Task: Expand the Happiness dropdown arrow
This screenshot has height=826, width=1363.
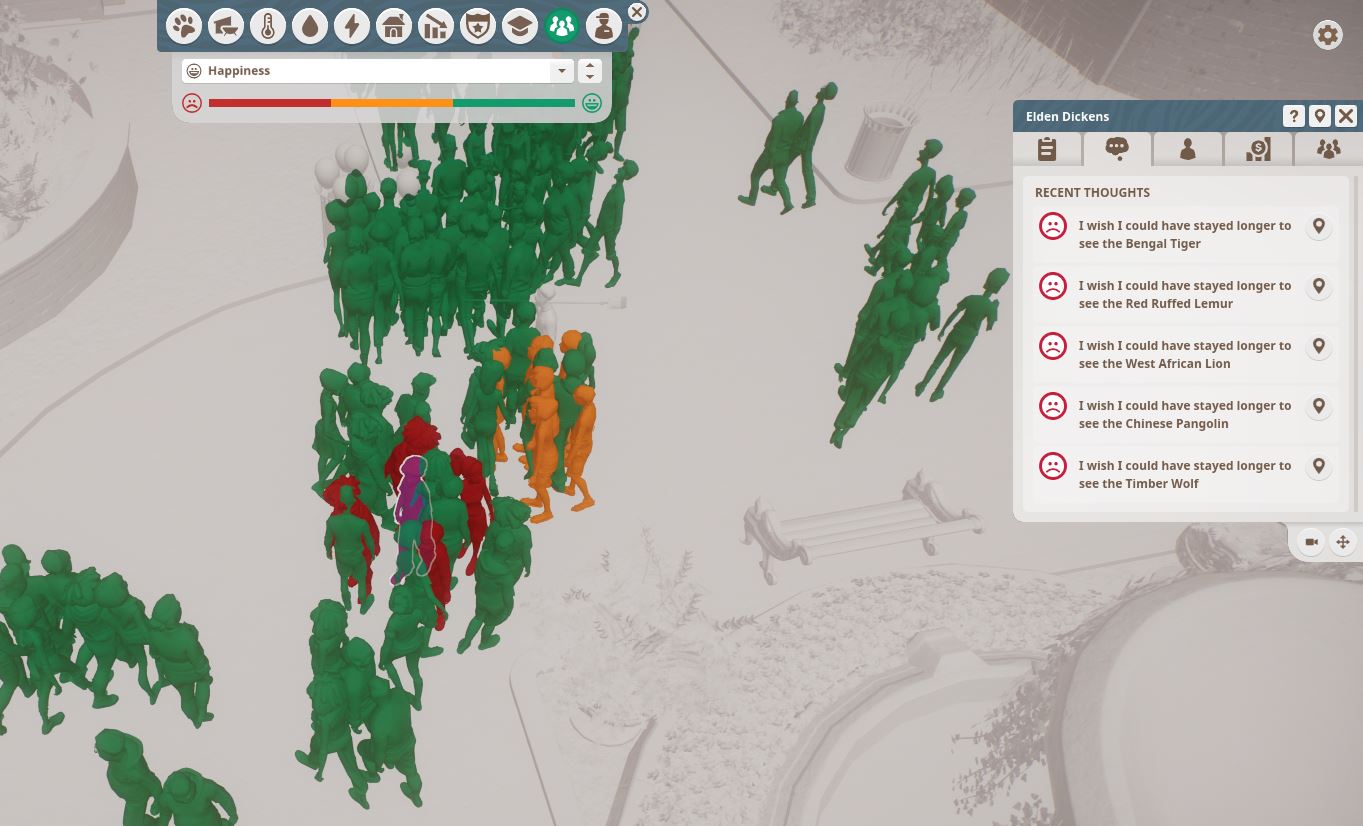Action: tap(562, 71)
